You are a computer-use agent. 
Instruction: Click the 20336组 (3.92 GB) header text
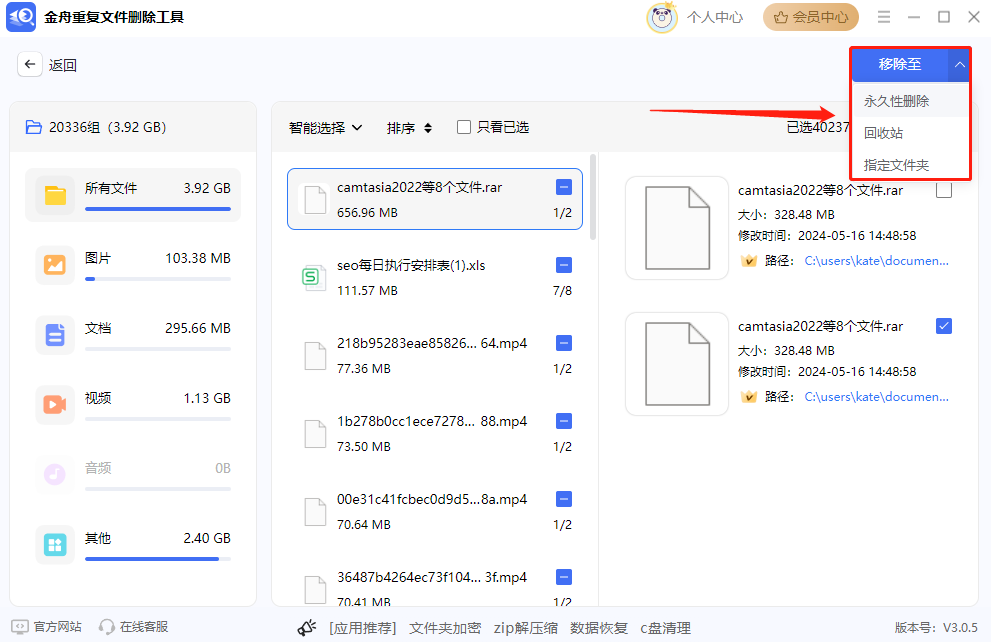tap(107, 128)
